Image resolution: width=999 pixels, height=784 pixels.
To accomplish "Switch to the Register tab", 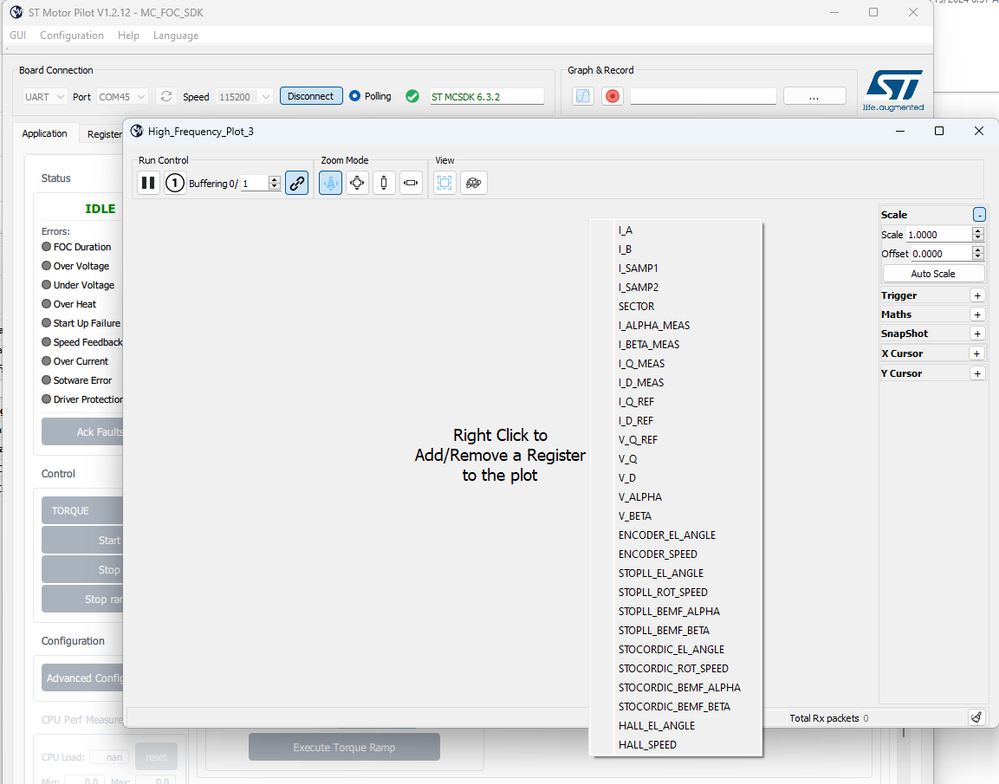I will point(103,134).
